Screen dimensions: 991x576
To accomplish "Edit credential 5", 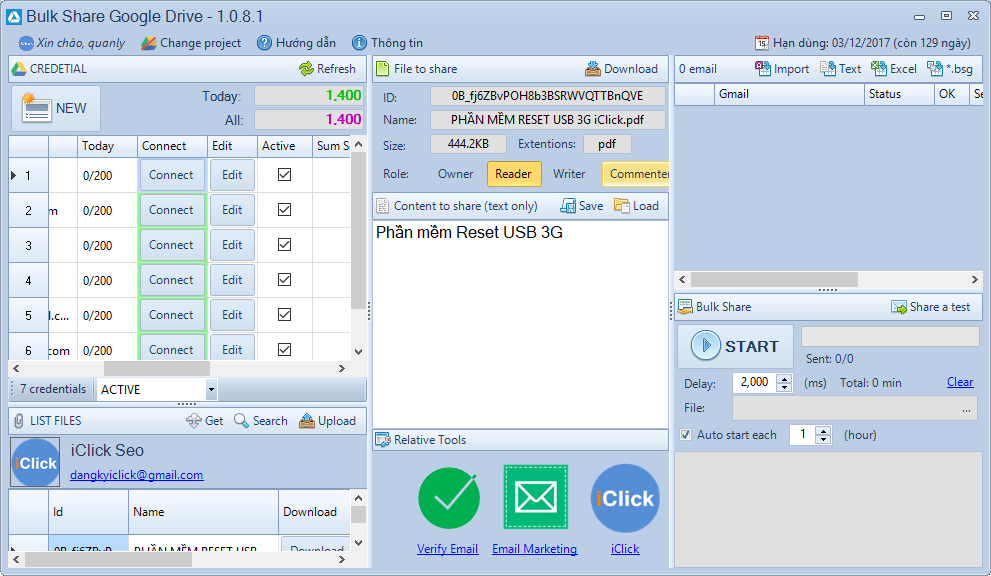I will point(232,315).
